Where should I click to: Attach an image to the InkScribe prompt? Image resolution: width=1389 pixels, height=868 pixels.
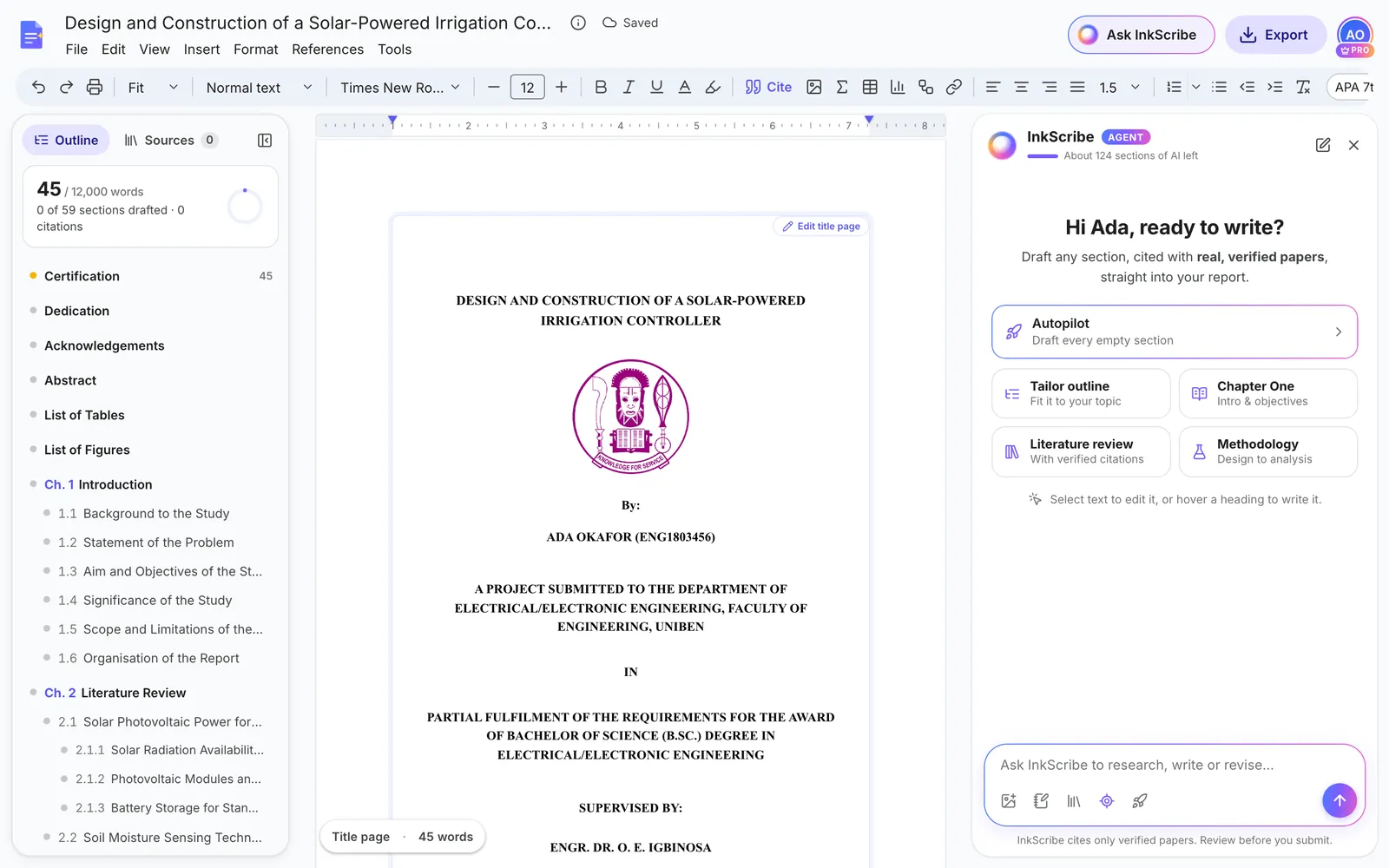pyautogui.click(x=1008, y=801)
